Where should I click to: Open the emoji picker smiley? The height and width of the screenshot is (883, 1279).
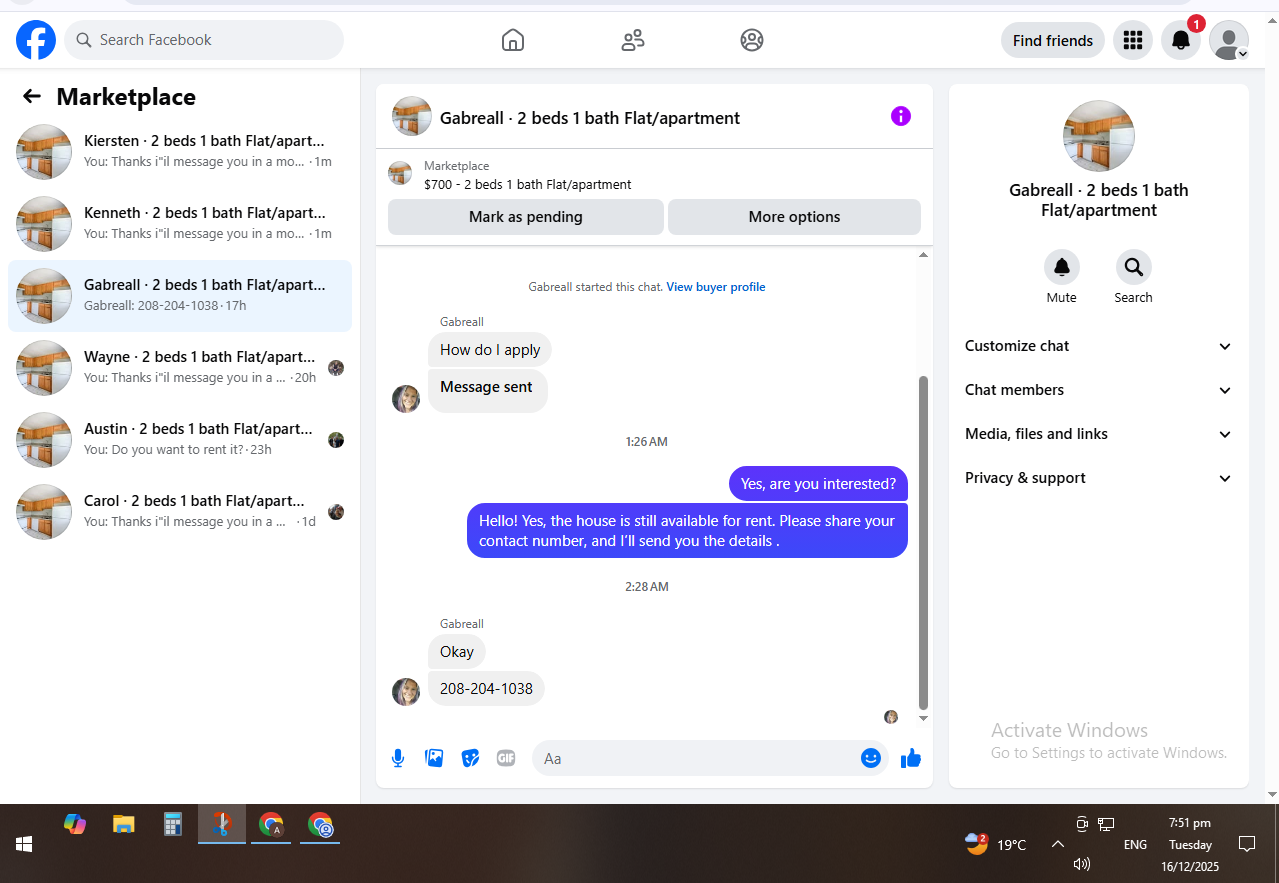coord(871,758)
